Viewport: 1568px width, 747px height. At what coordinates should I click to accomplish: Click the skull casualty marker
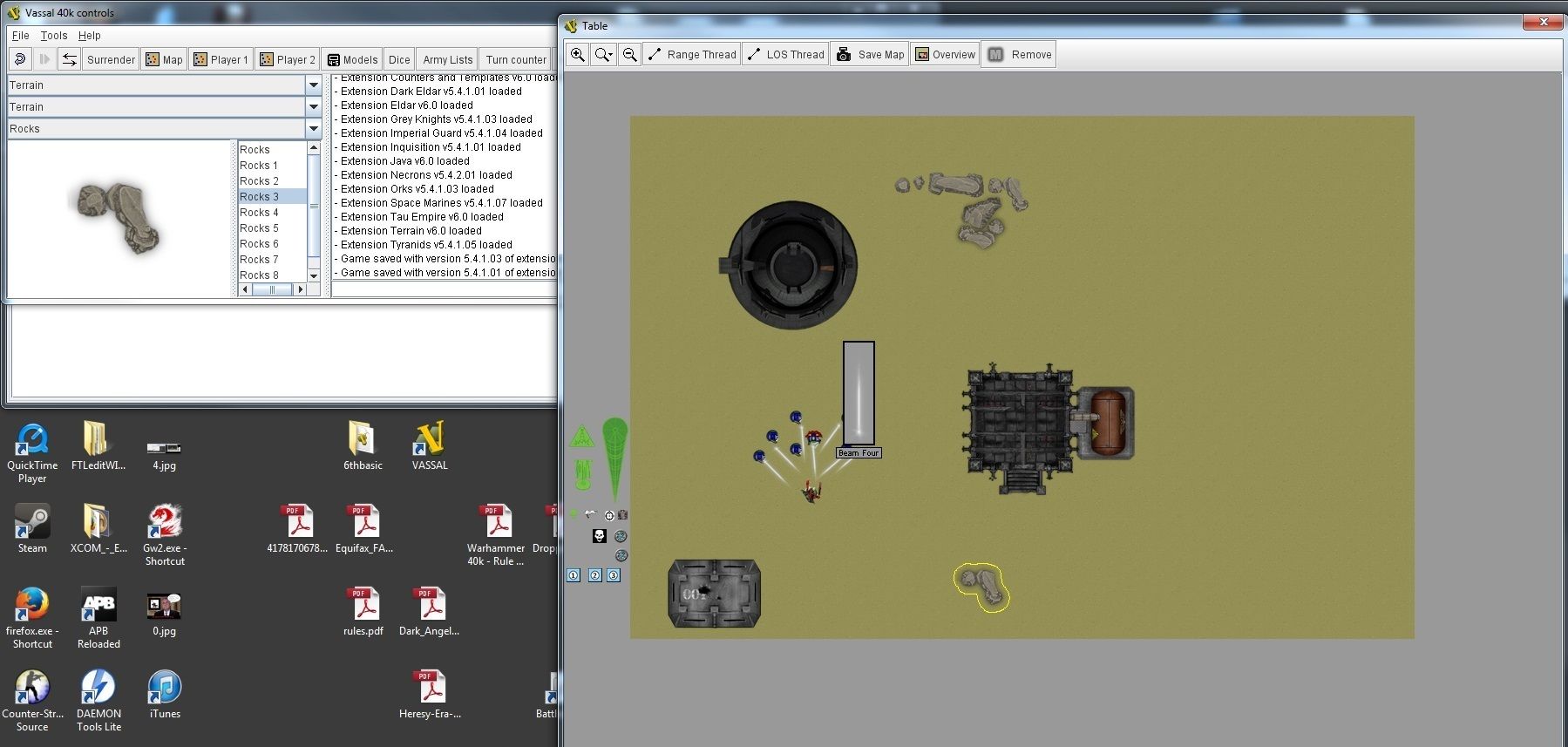pyautogui.click(x=600, y=536)
